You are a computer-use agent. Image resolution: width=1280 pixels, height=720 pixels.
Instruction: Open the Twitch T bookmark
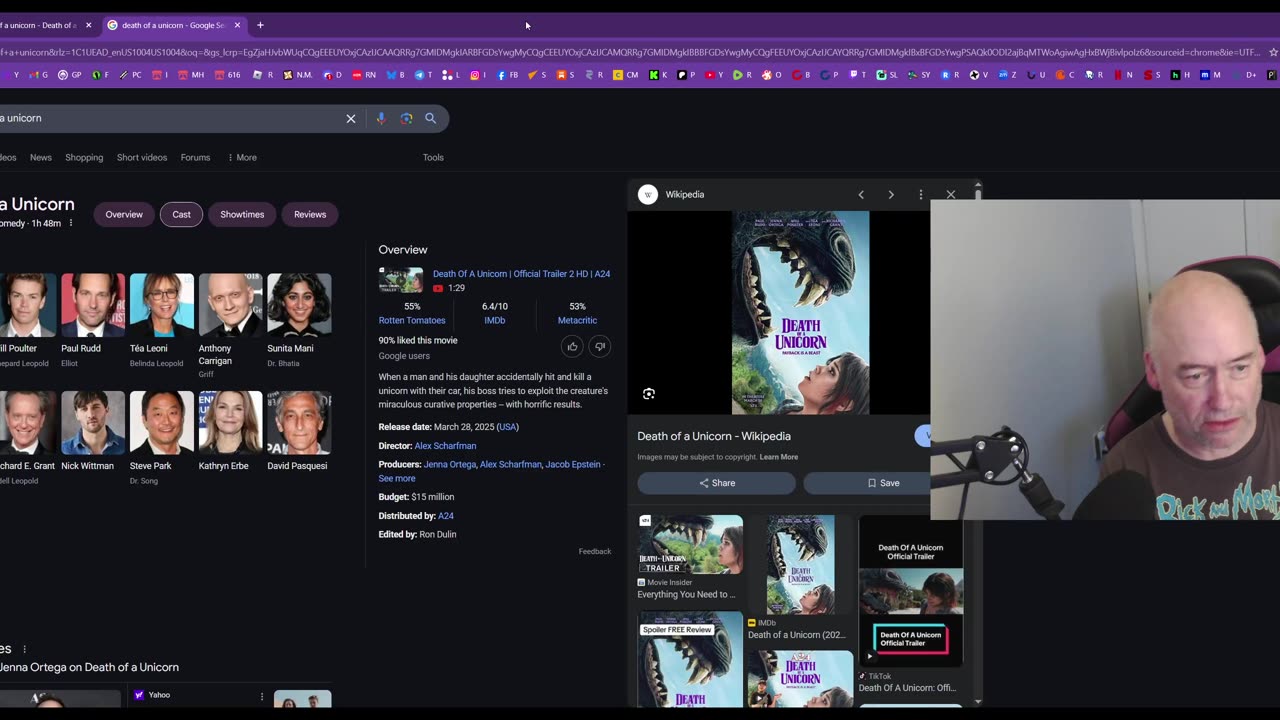[858, 74]
